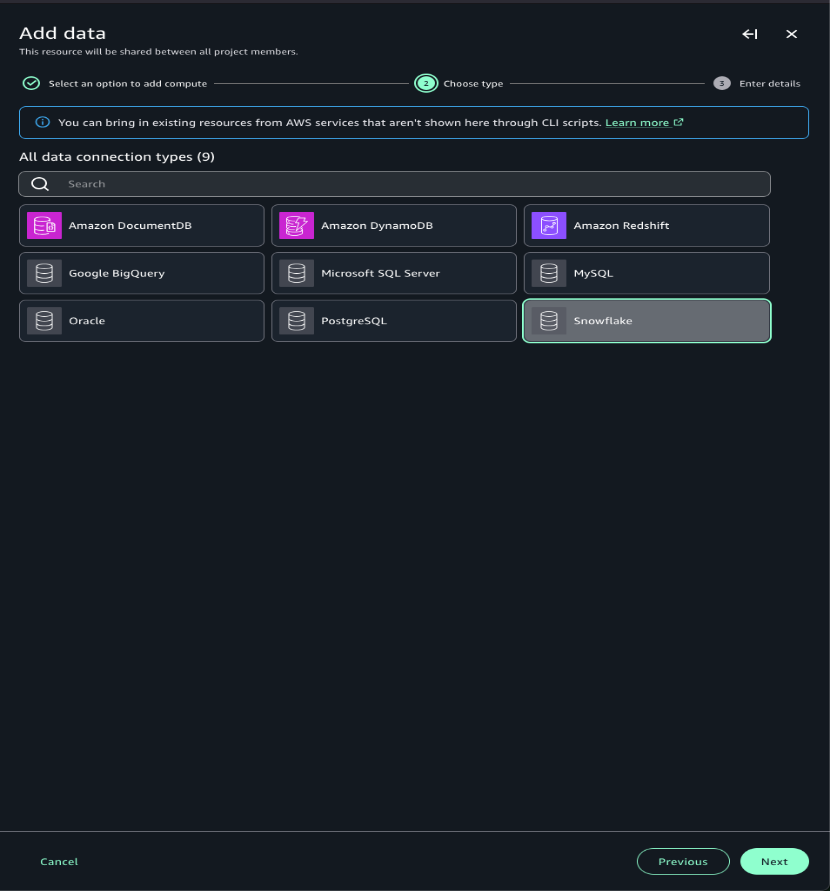
Task: Click the 'Add data' title
Action: [62, 34]
